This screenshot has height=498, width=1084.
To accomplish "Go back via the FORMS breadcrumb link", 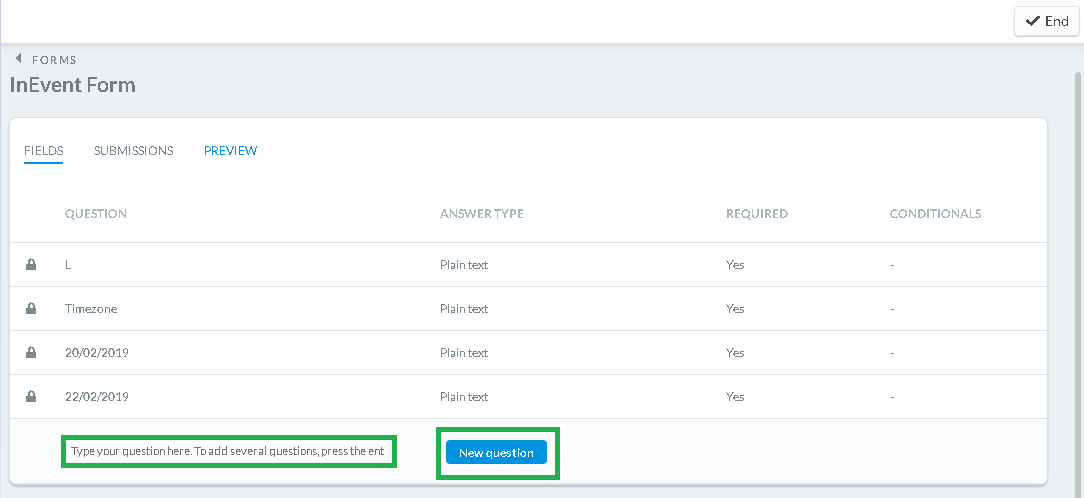I will coord(54,59).
